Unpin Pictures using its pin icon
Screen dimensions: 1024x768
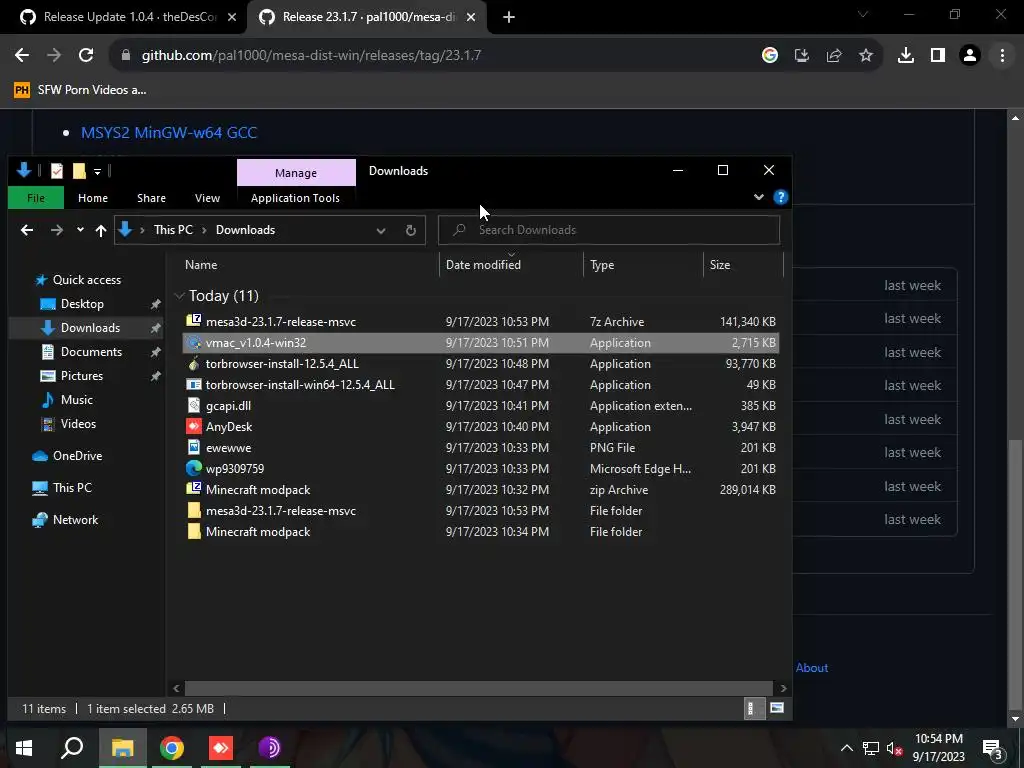(x=155, y=376)
